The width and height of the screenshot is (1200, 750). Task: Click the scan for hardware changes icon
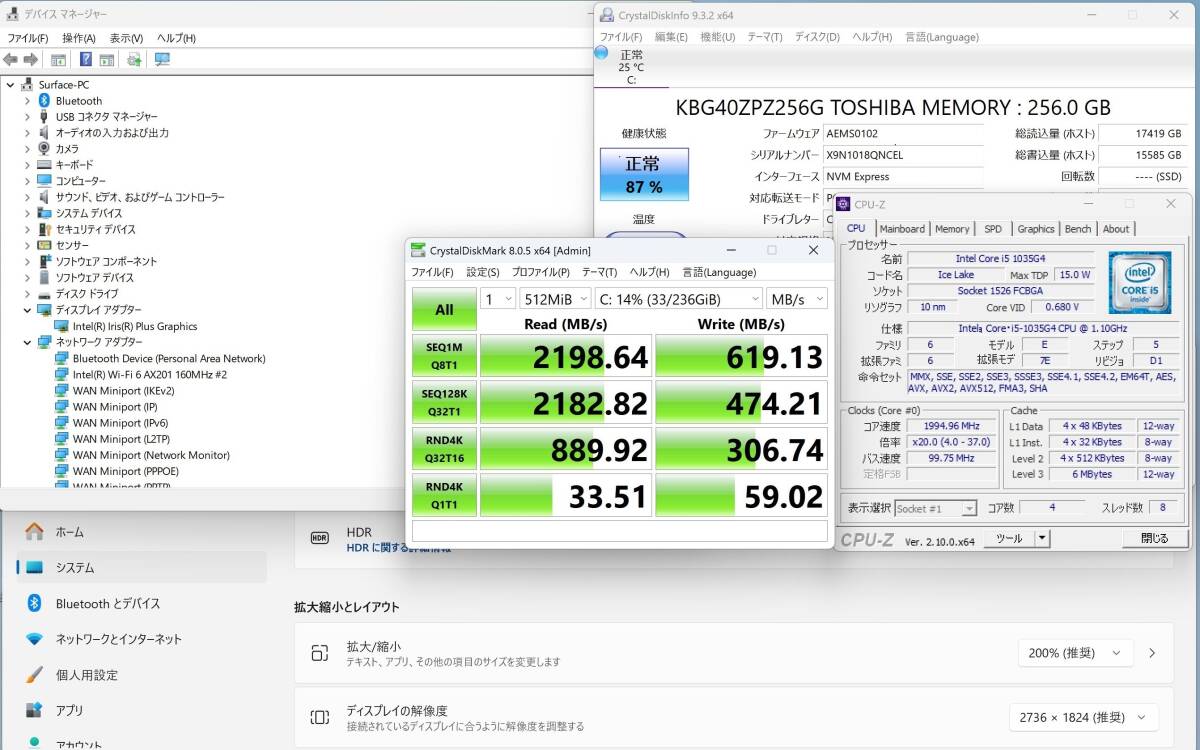click(x=162, y=60)
